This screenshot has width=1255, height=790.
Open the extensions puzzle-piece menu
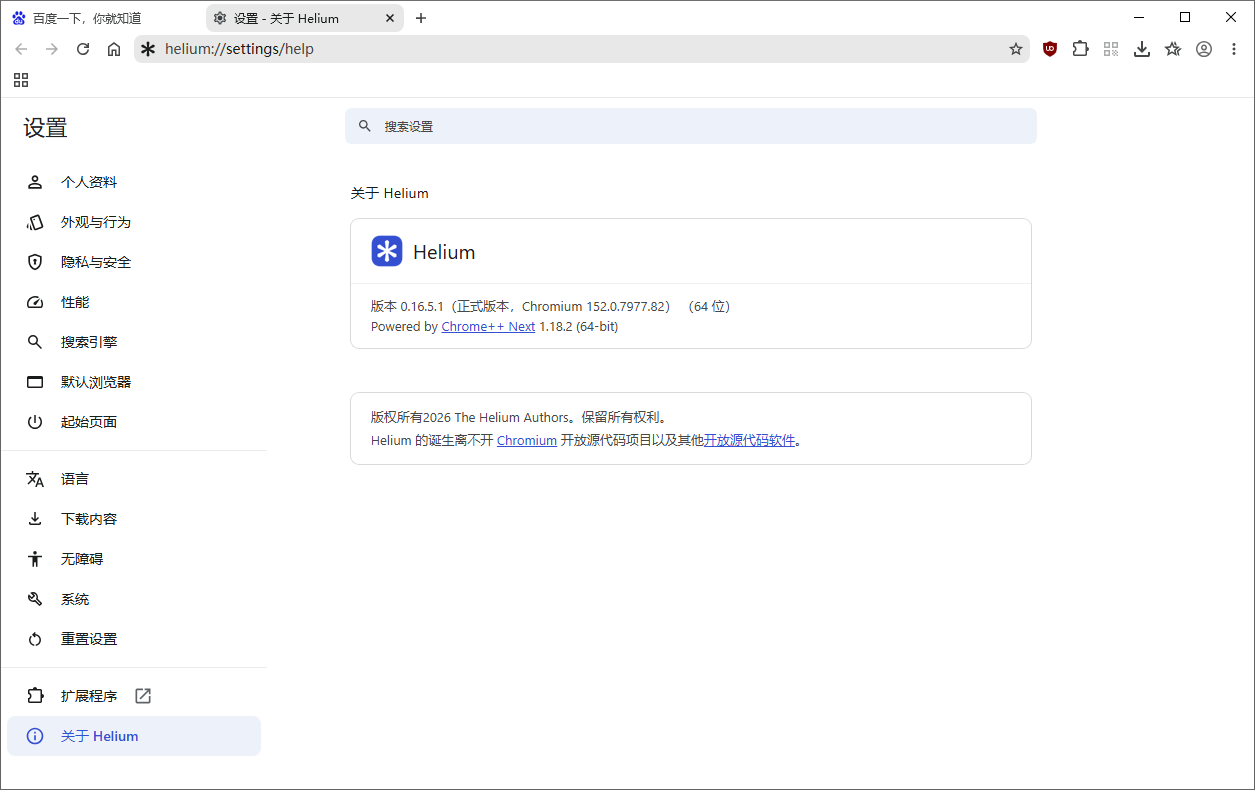click(x=1080, y=49)
